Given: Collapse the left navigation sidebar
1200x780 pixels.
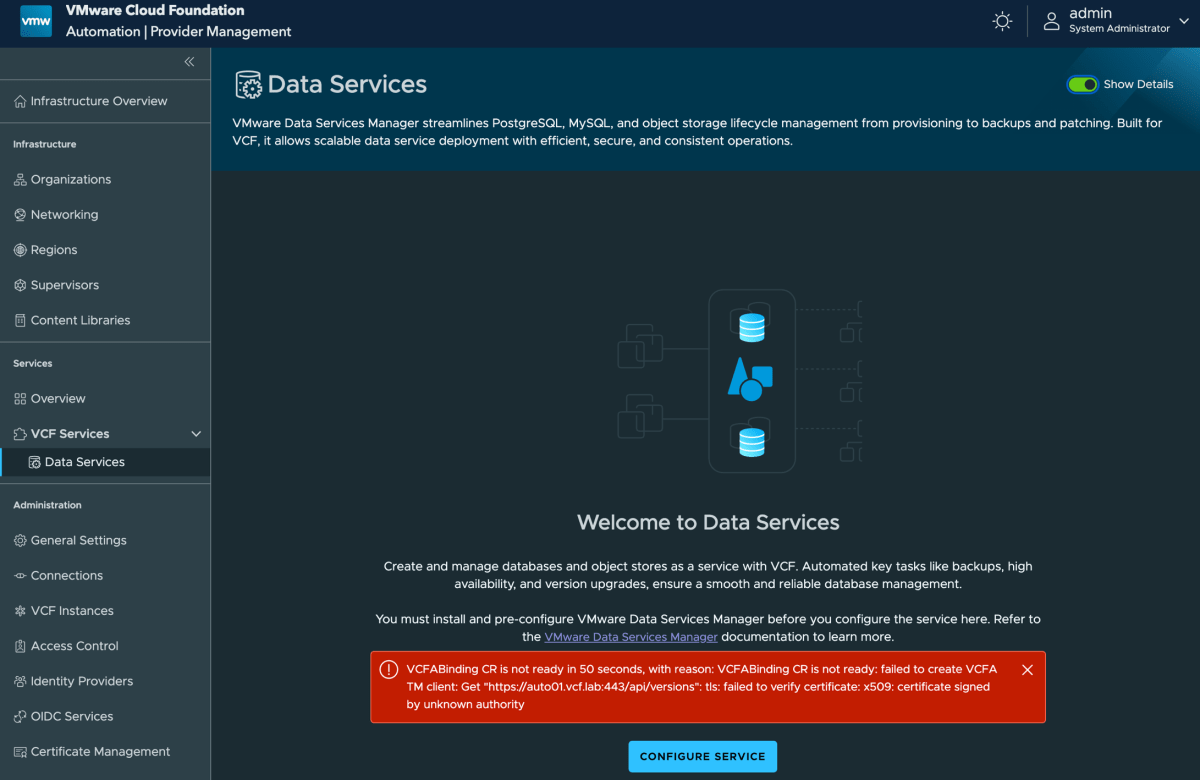Looking at the screenshot, I should [189, 62].
